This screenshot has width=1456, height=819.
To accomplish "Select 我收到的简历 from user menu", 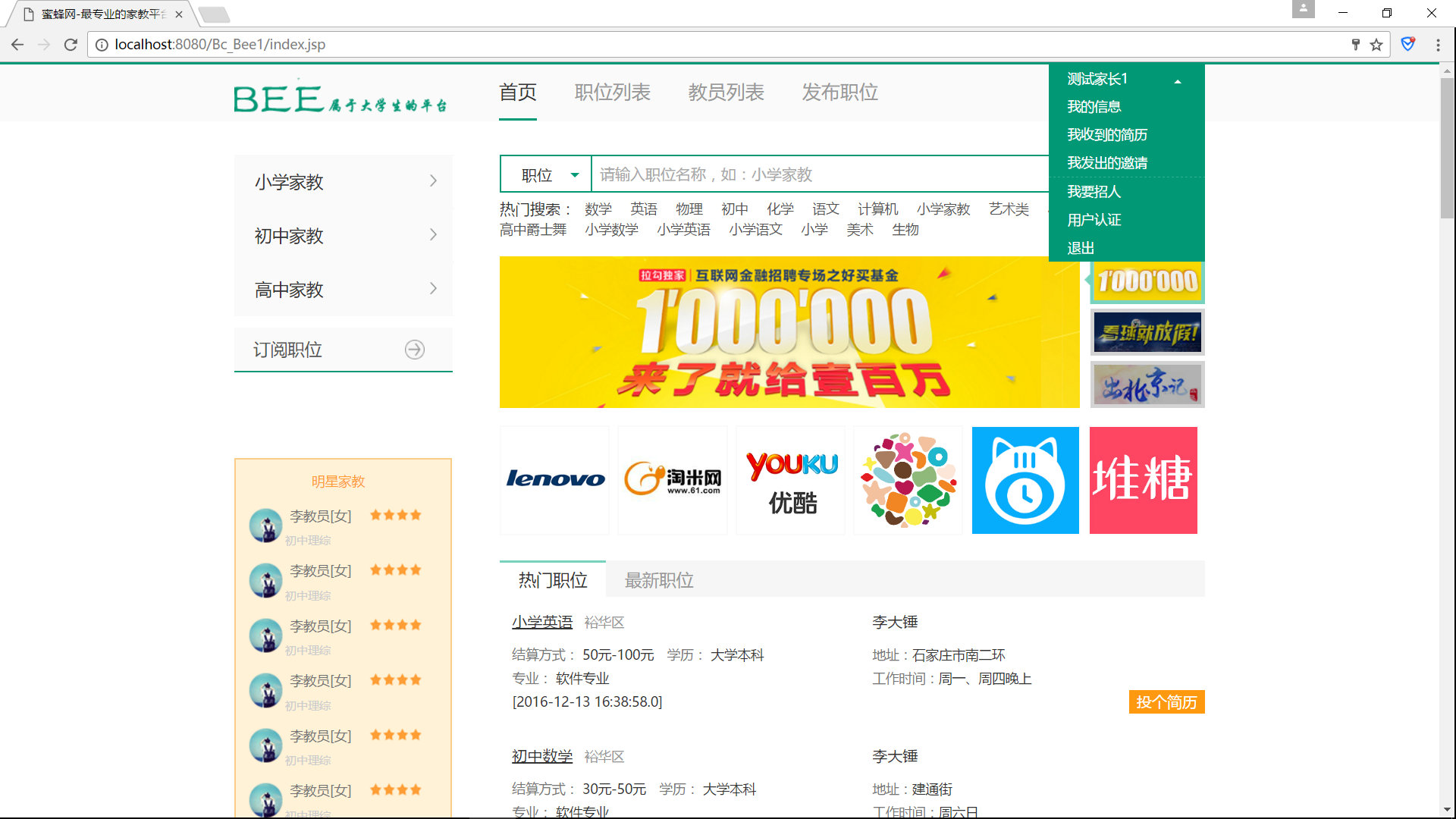I will click(x=1106, y=135).
